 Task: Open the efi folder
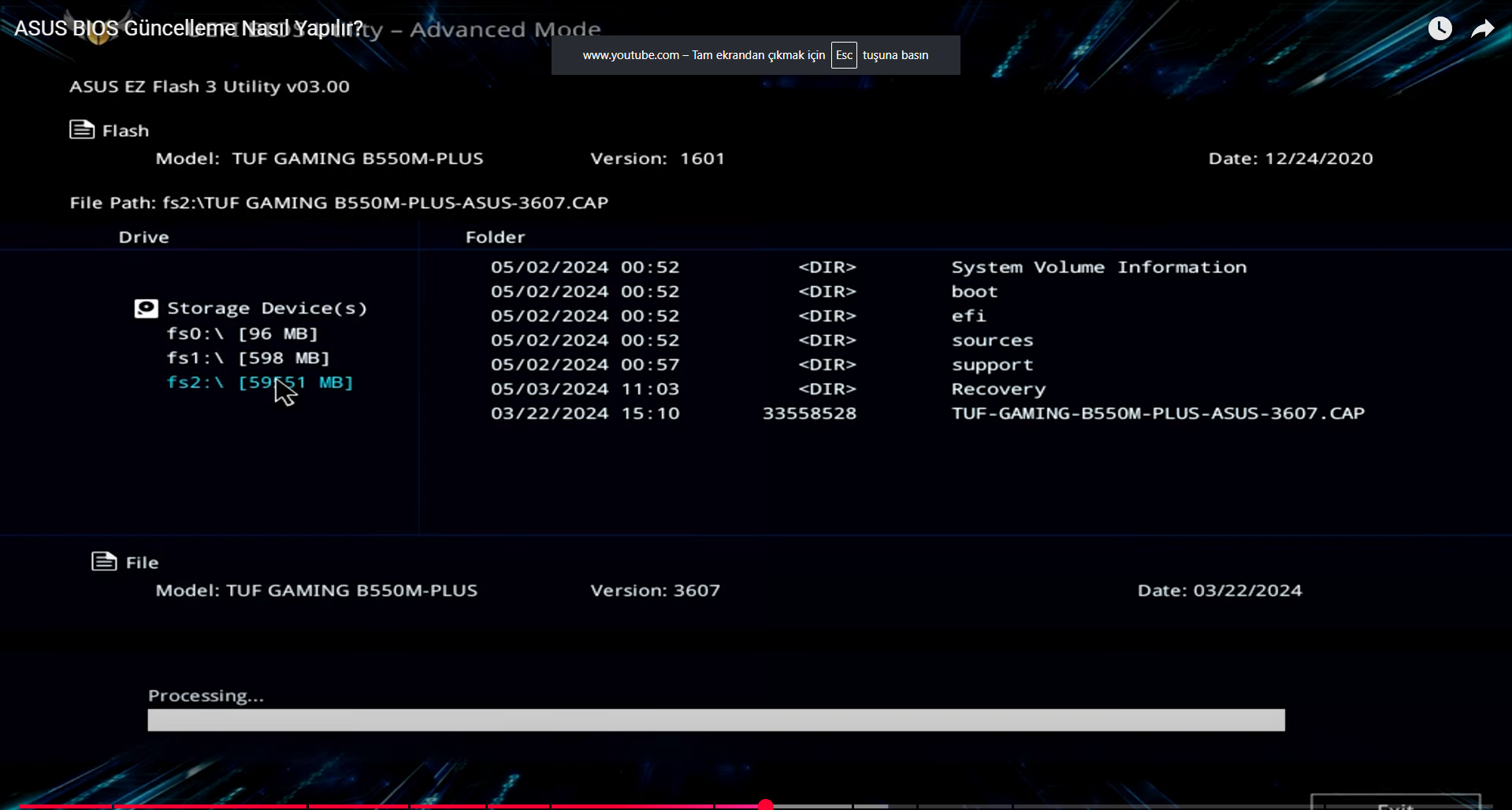[x=968, y=316]
